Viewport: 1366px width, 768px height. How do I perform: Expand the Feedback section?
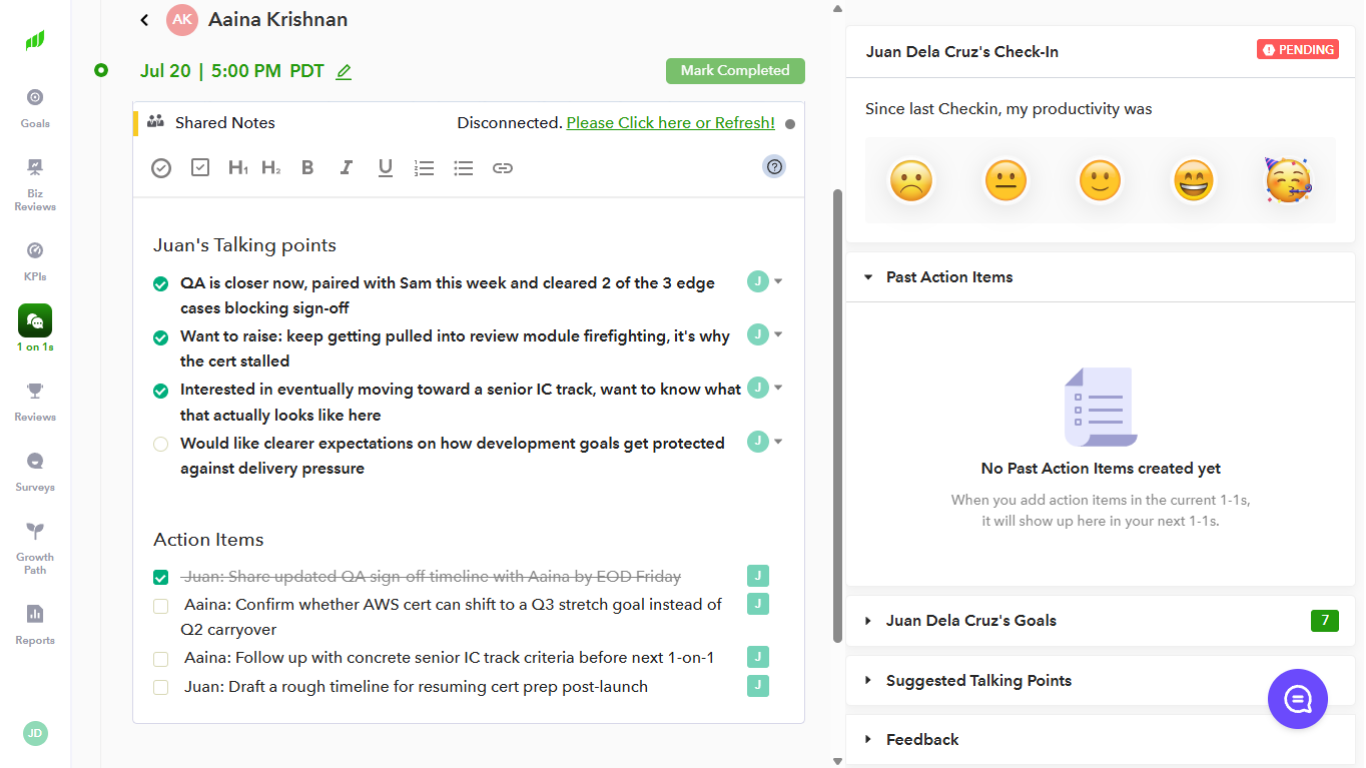click(x=868, y=740)
